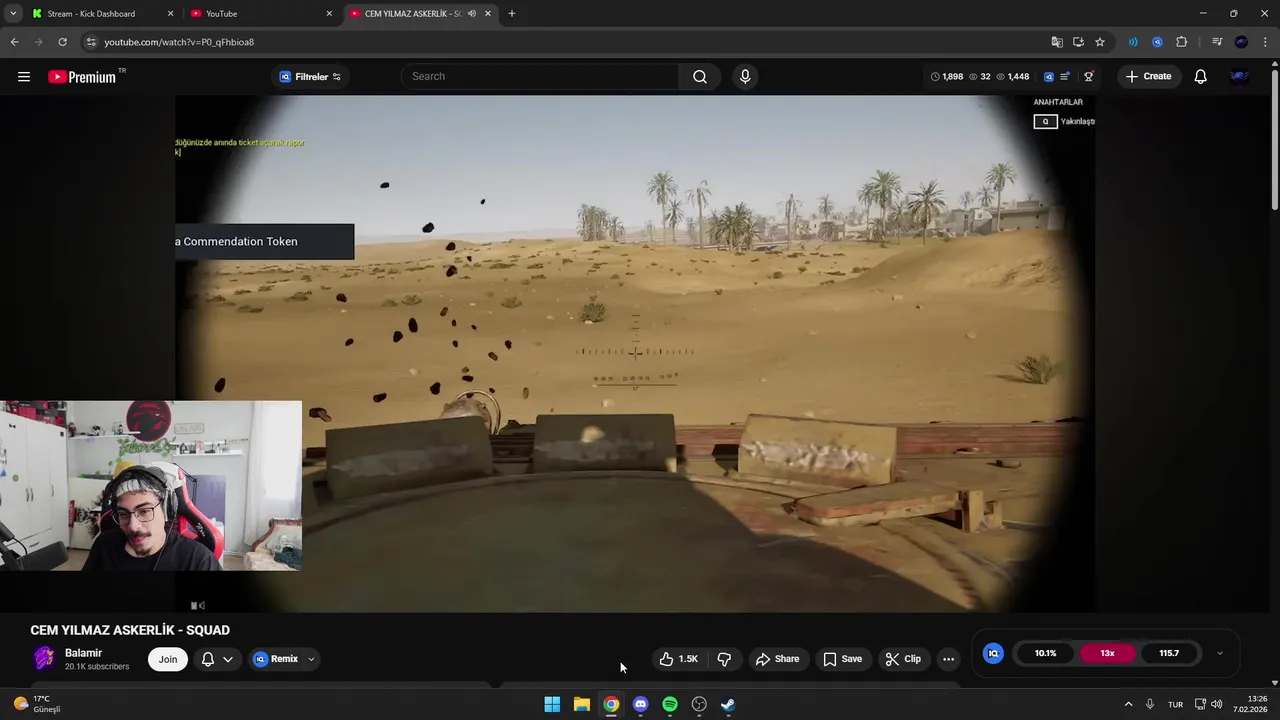Open a new Chrome tab

point(512,13)
